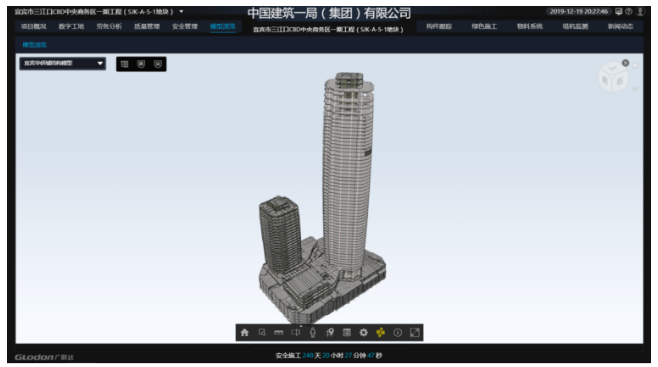Select the highlighted 模型浏览 tab
Viewport: 658px width, 367px height.
tap(222, 26)
